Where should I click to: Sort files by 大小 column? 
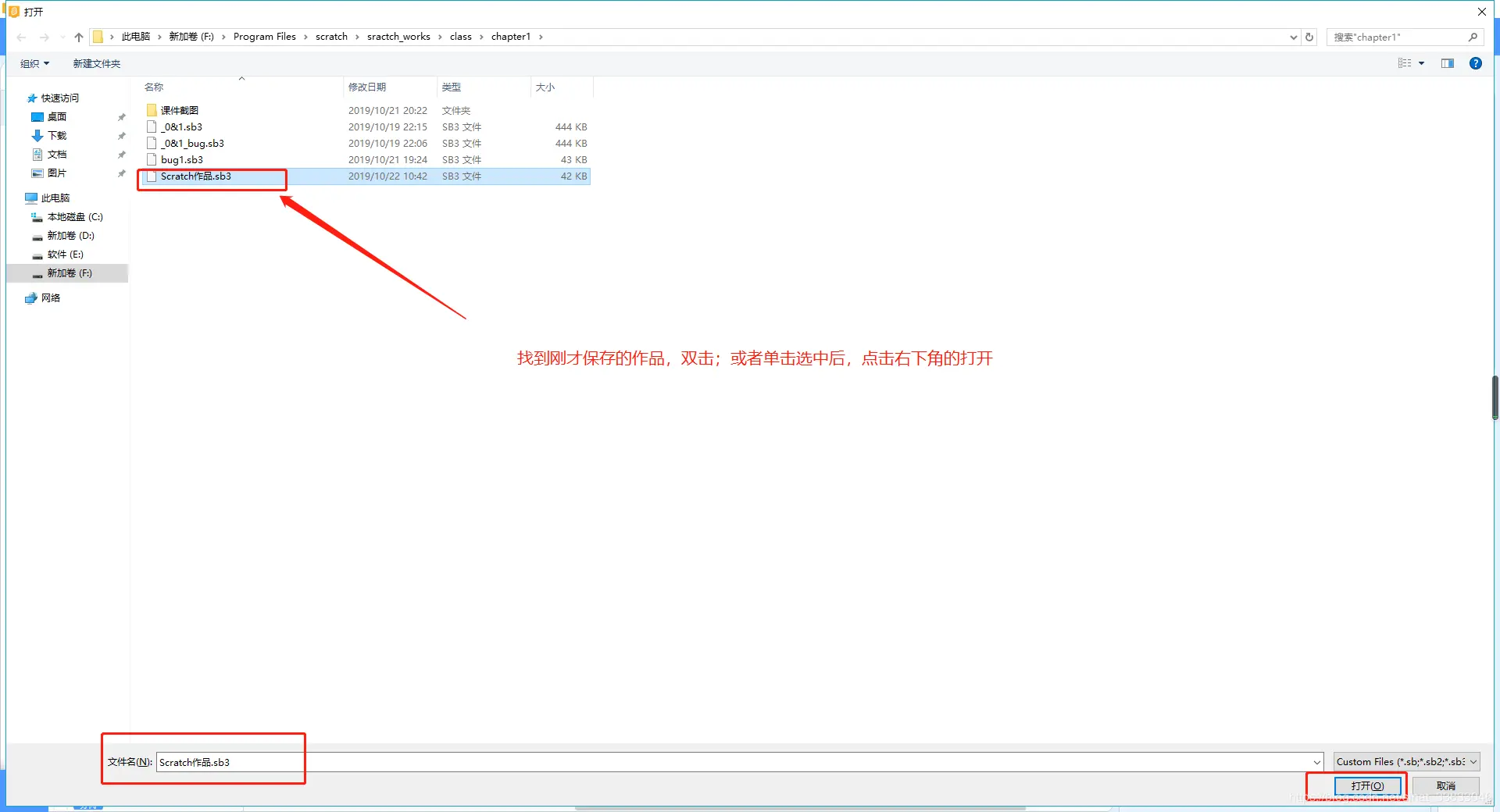545,87
